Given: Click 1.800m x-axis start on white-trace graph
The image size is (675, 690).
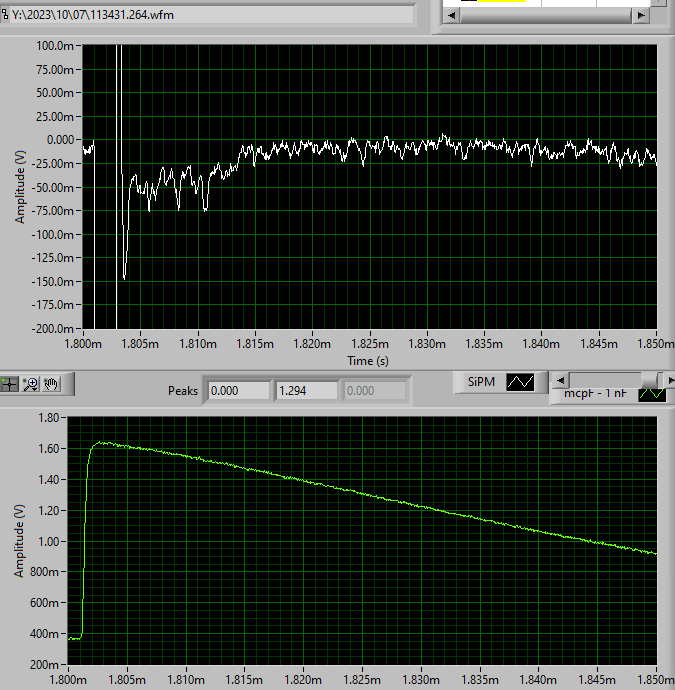Looking at the screenshot, I should (83, 344).
